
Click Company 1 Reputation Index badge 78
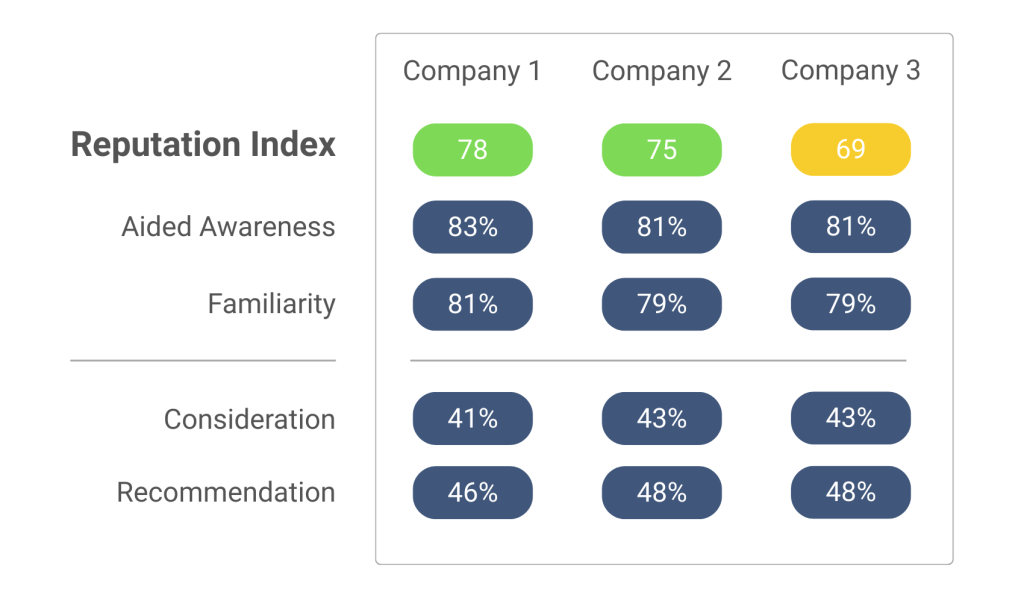tap(472, 150)
